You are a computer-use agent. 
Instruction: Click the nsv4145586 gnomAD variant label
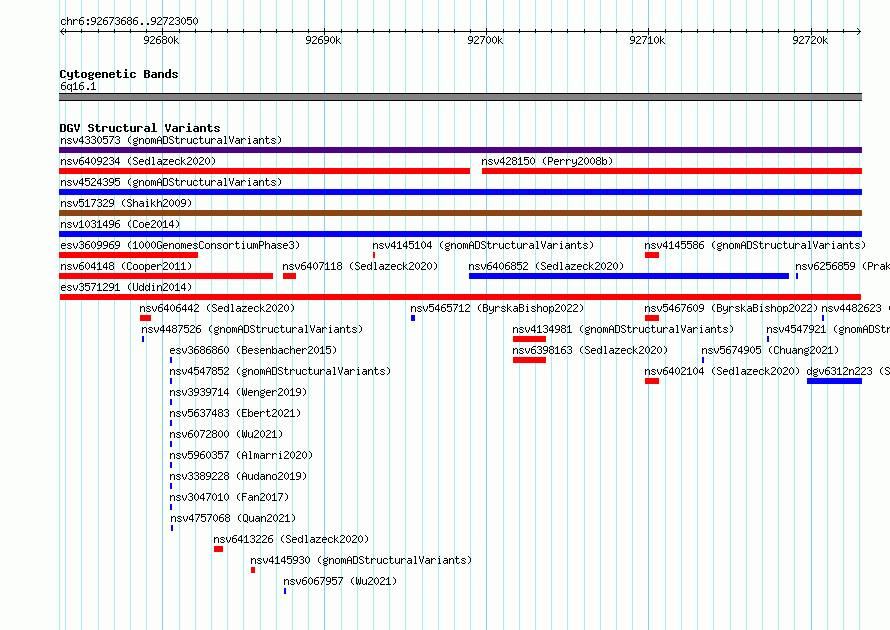[755, 245]
